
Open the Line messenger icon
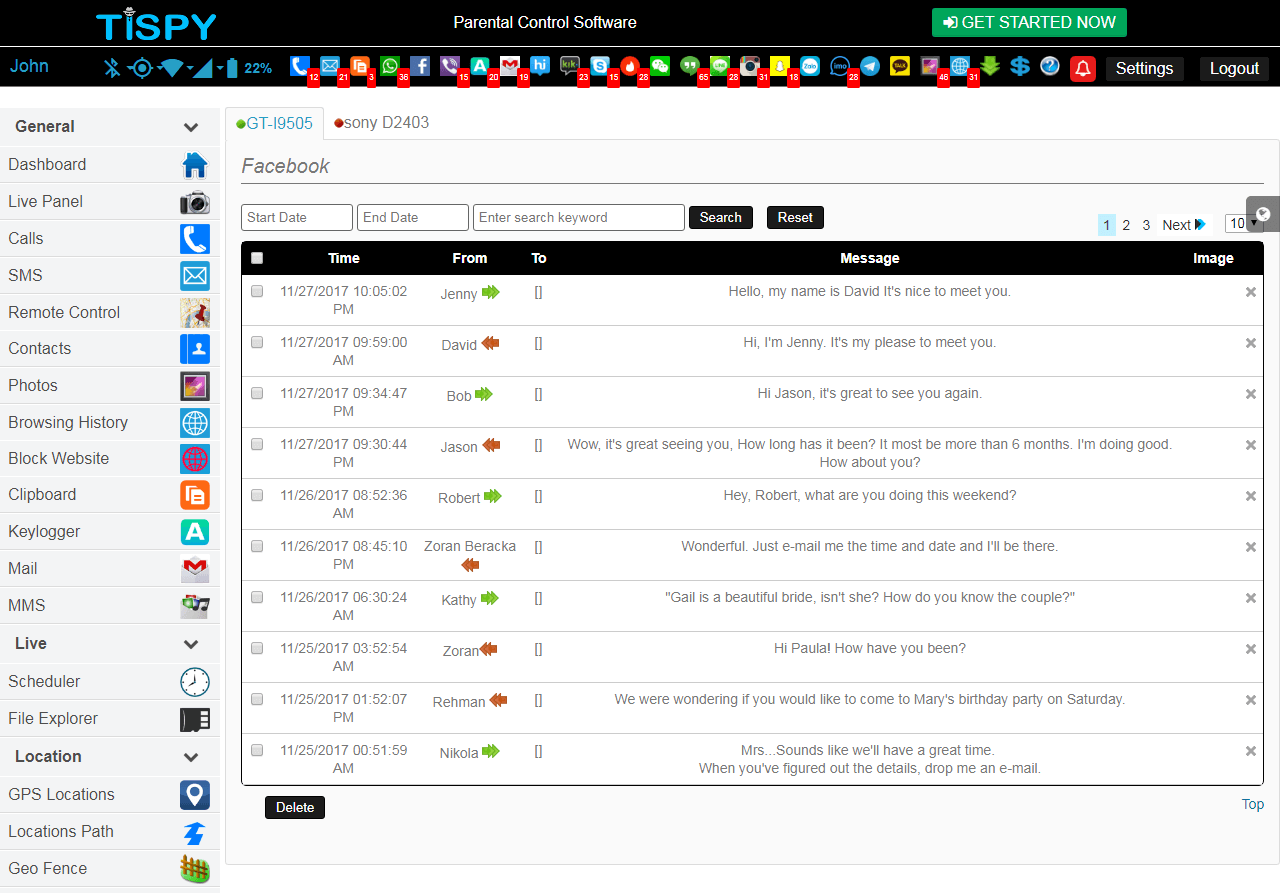pos(720,66)
